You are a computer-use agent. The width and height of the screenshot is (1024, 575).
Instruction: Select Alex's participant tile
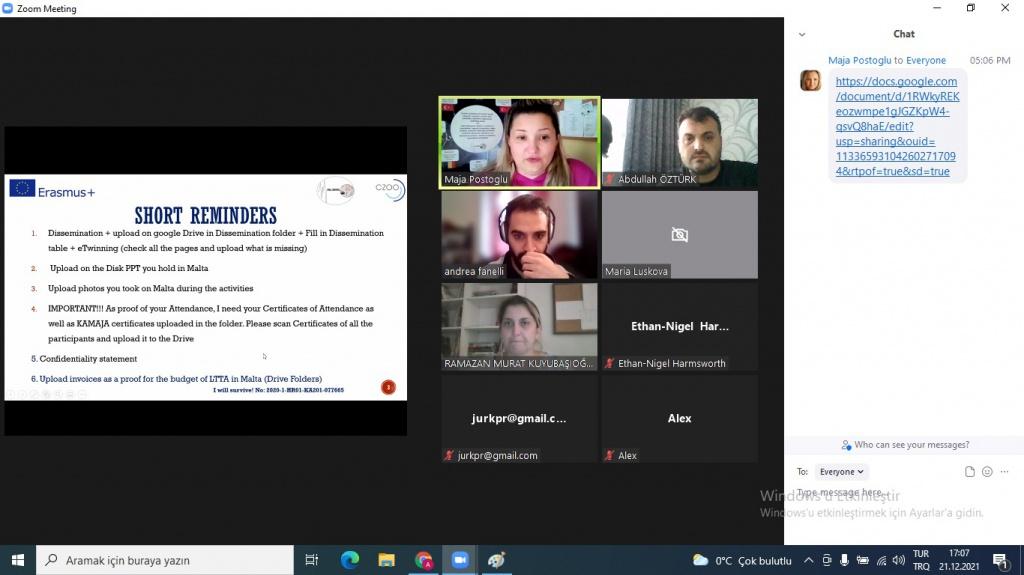click(679, 419)
